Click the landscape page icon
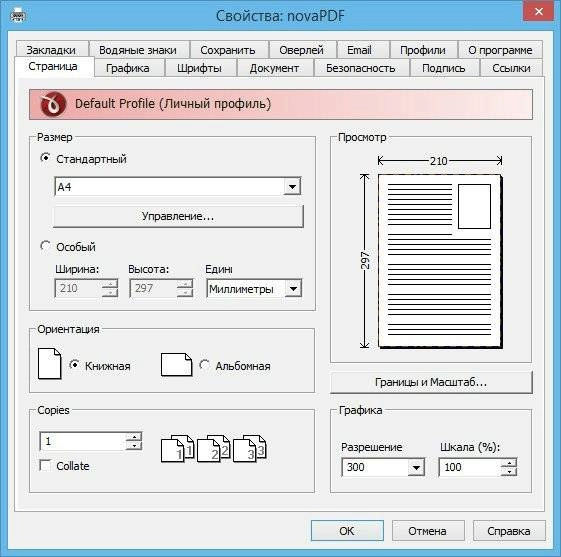This screenshot has height=557, width=561. [176, 365]
